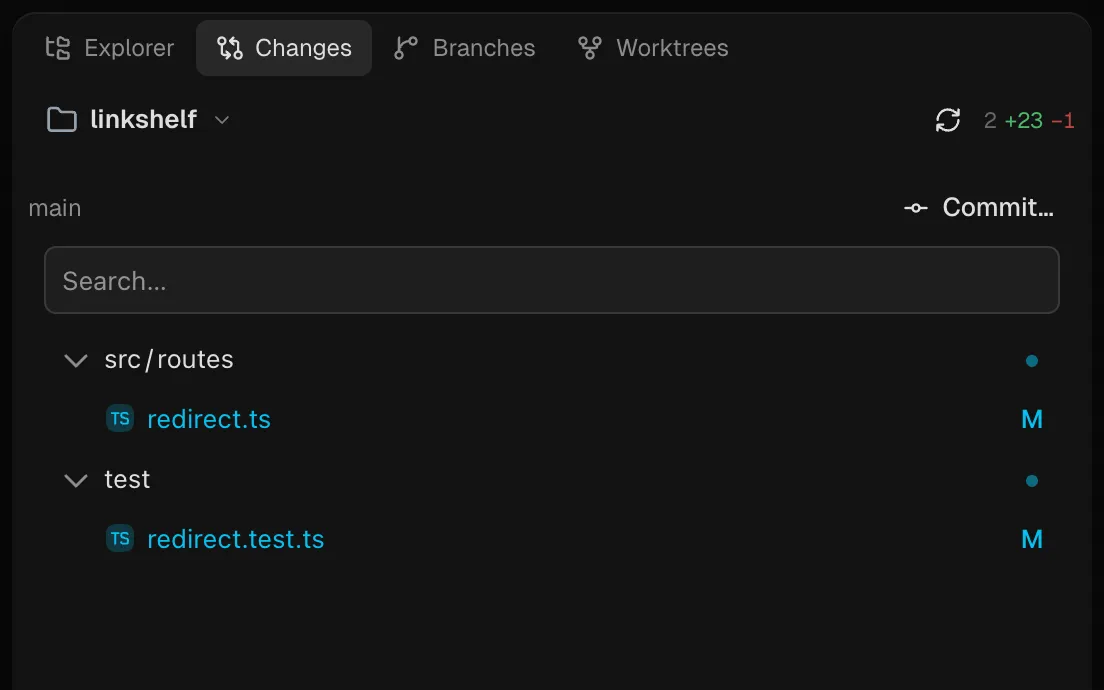1104x690 pixels.
Task: Open the Worktrees tab
Action: [x=653, y=48]
